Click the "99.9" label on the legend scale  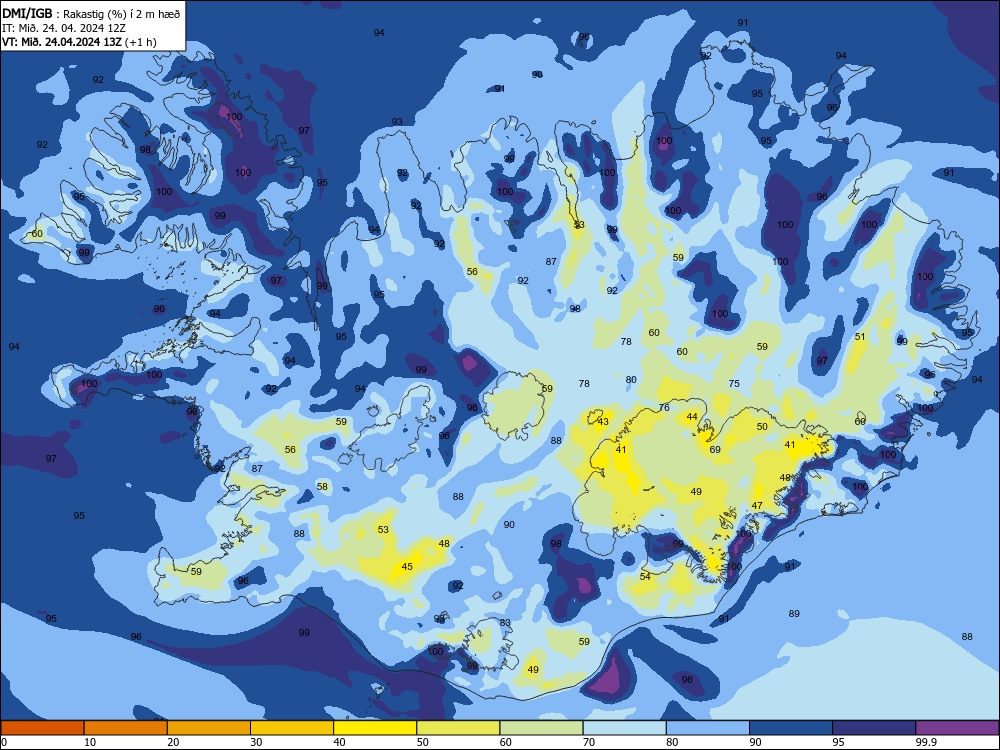[926, 742]
